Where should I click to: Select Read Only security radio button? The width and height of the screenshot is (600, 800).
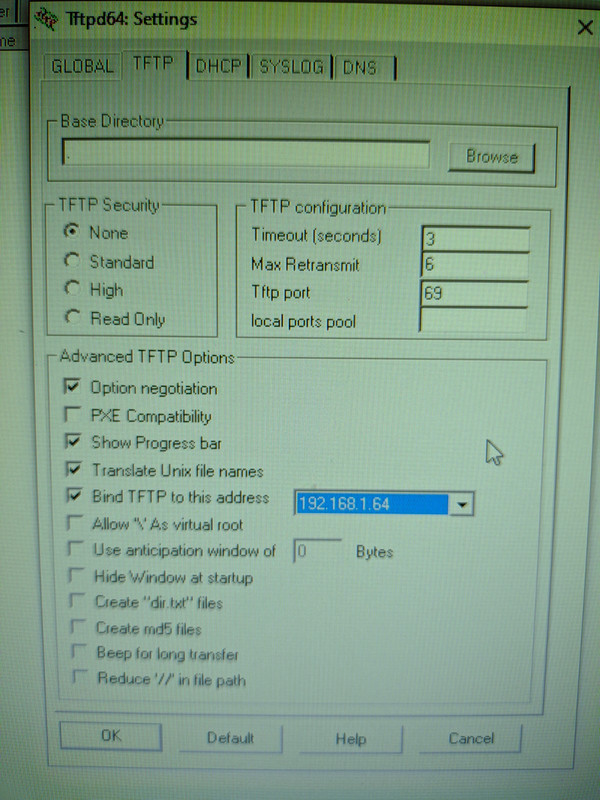click(72, 317)
